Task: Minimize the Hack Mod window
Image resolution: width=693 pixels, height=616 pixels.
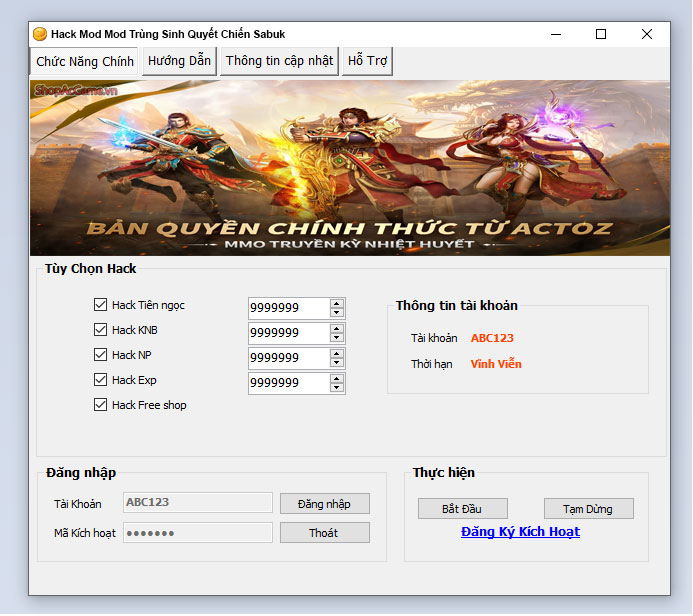Action: (x=556, y=34)
